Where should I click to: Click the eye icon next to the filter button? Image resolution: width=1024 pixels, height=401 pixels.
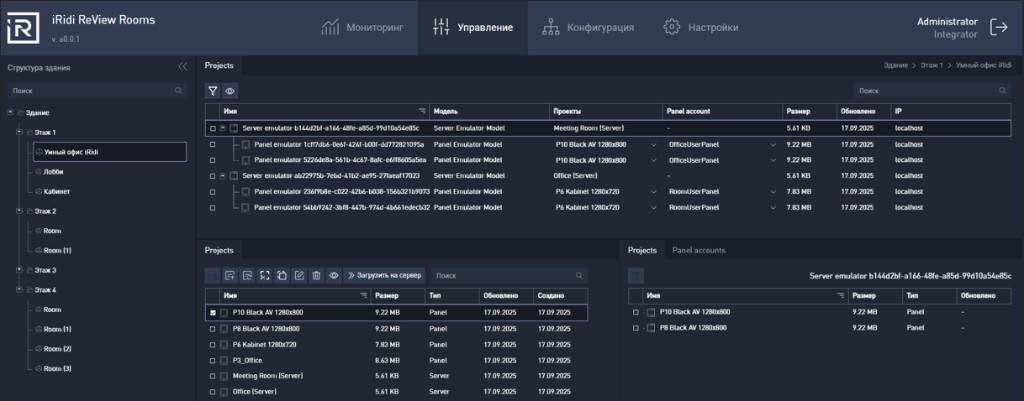[230, 91]
